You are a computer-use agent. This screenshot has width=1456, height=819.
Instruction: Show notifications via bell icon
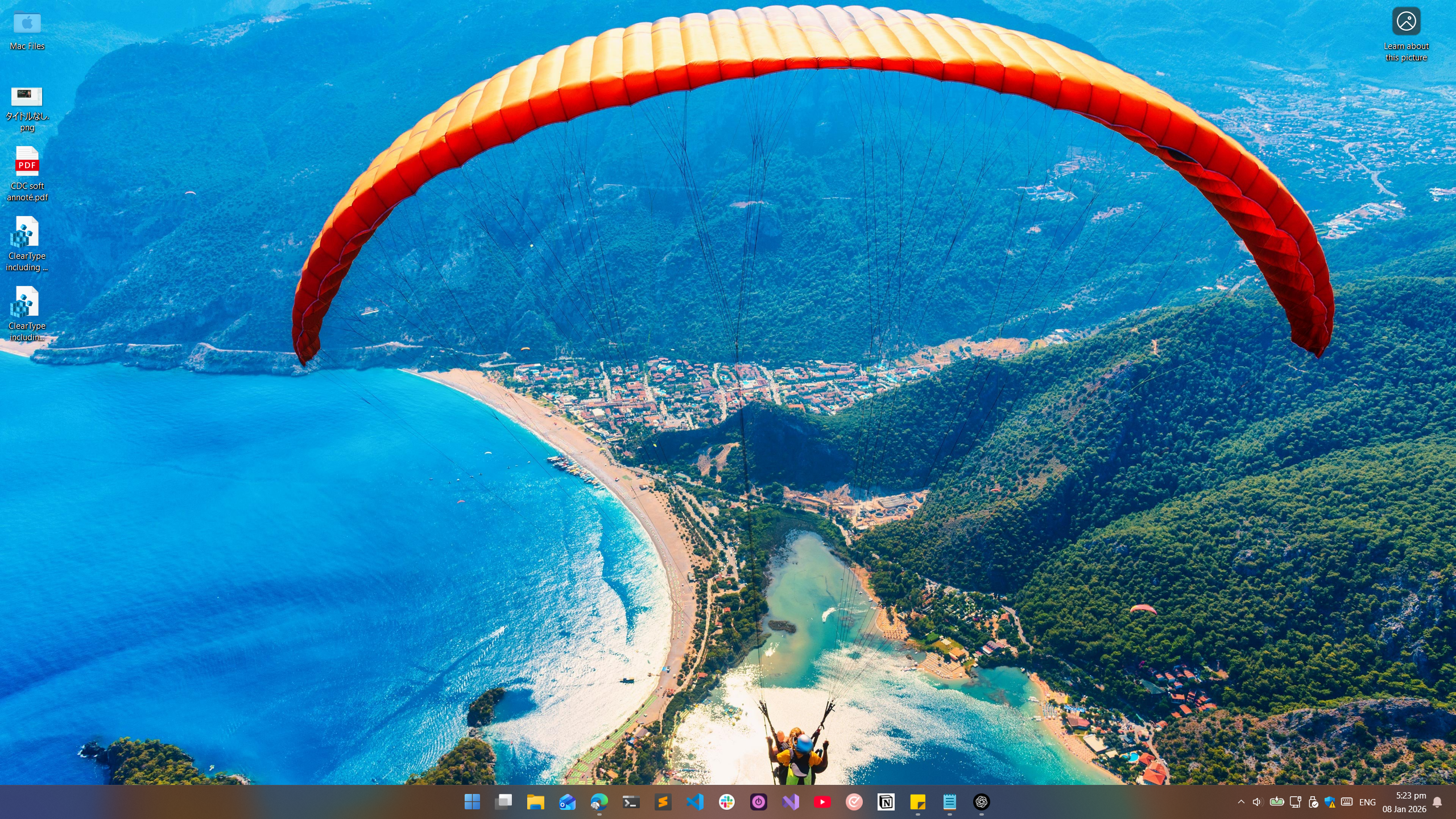coord(1437,802)
